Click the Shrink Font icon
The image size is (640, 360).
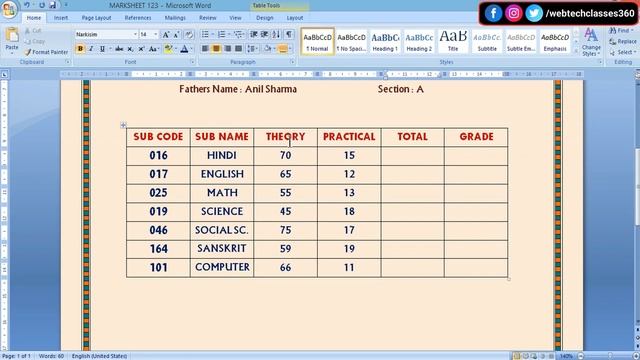tap(176, 35)
